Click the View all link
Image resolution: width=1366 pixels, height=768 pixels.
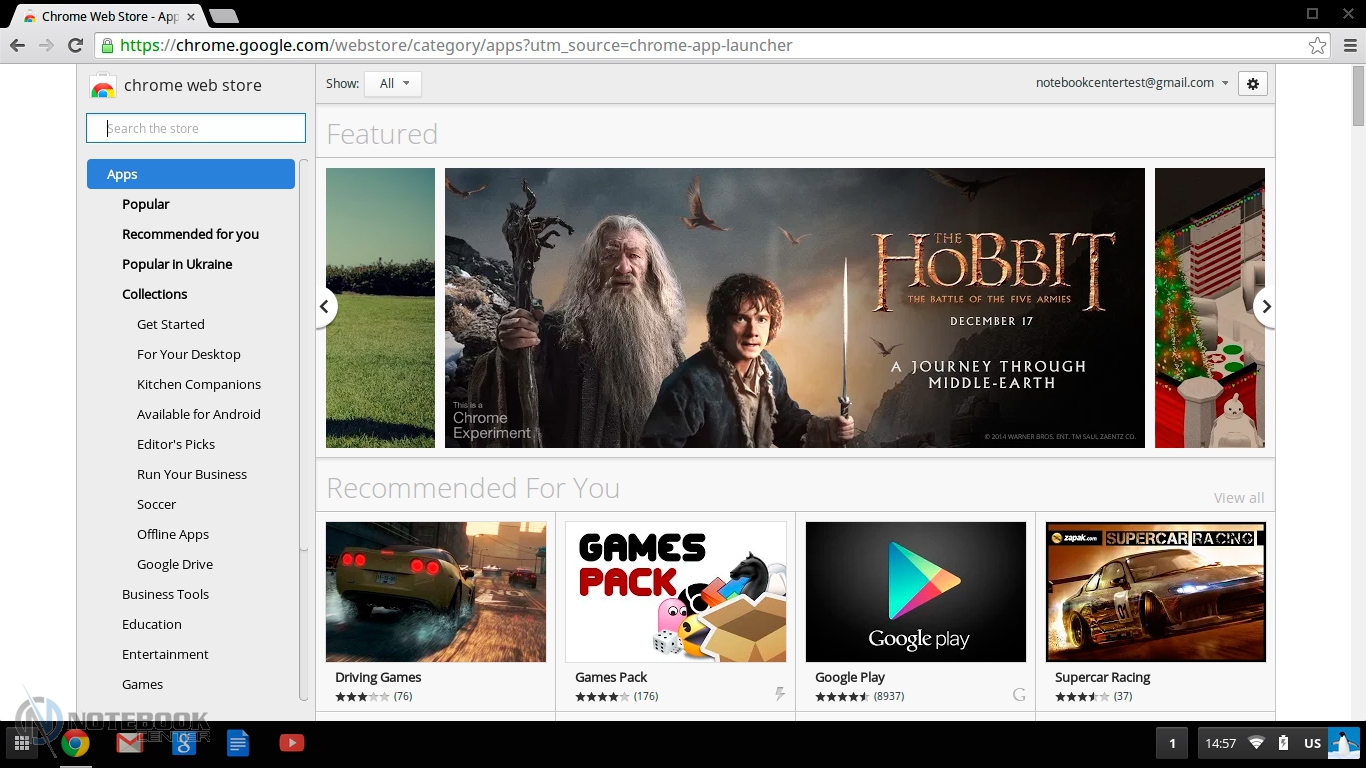pyautogui.click(x=1238, y=498)
